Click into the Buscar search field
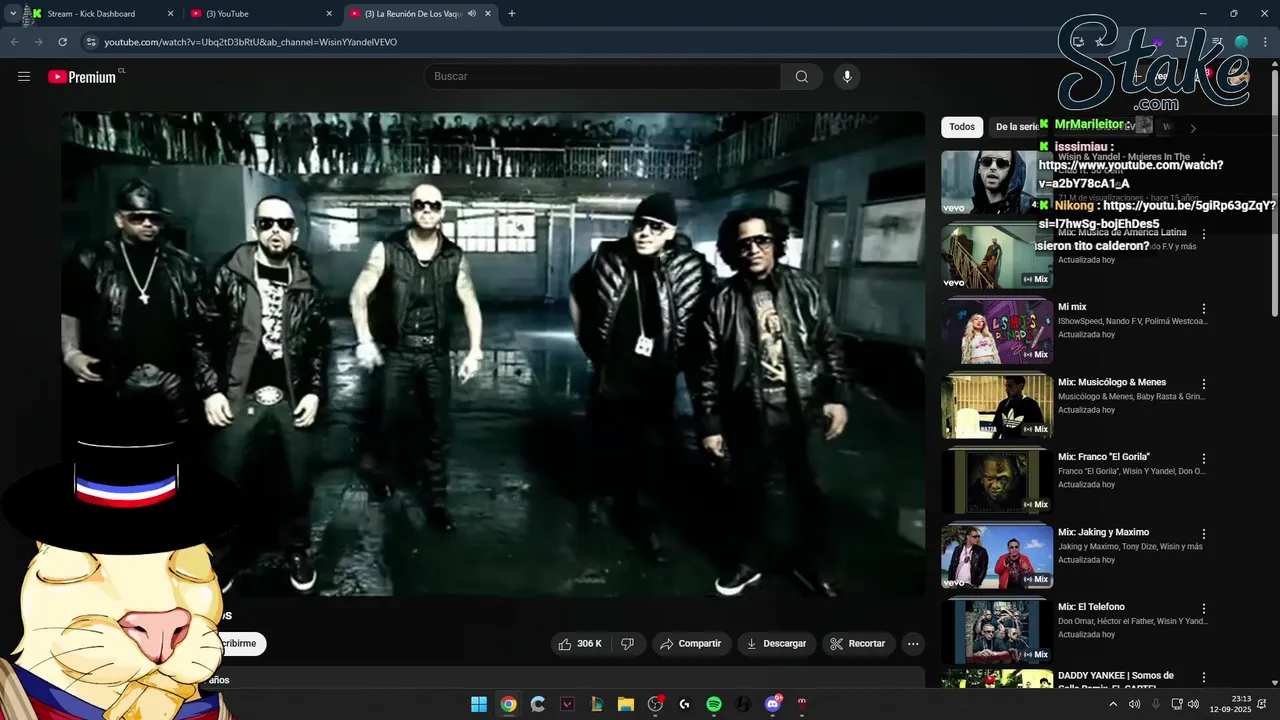 pos(603,77)
